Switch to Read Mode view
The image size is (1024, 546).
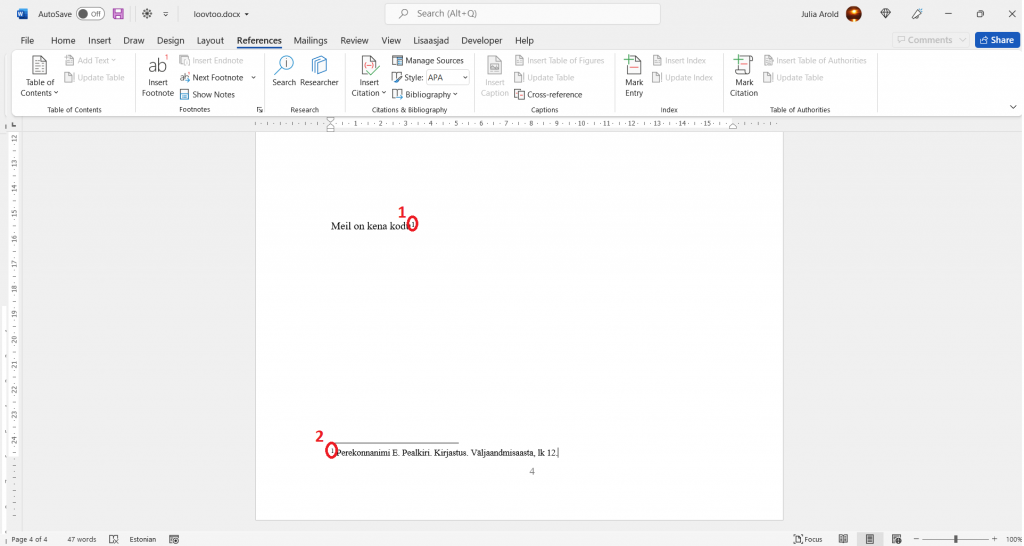point(843,539)
